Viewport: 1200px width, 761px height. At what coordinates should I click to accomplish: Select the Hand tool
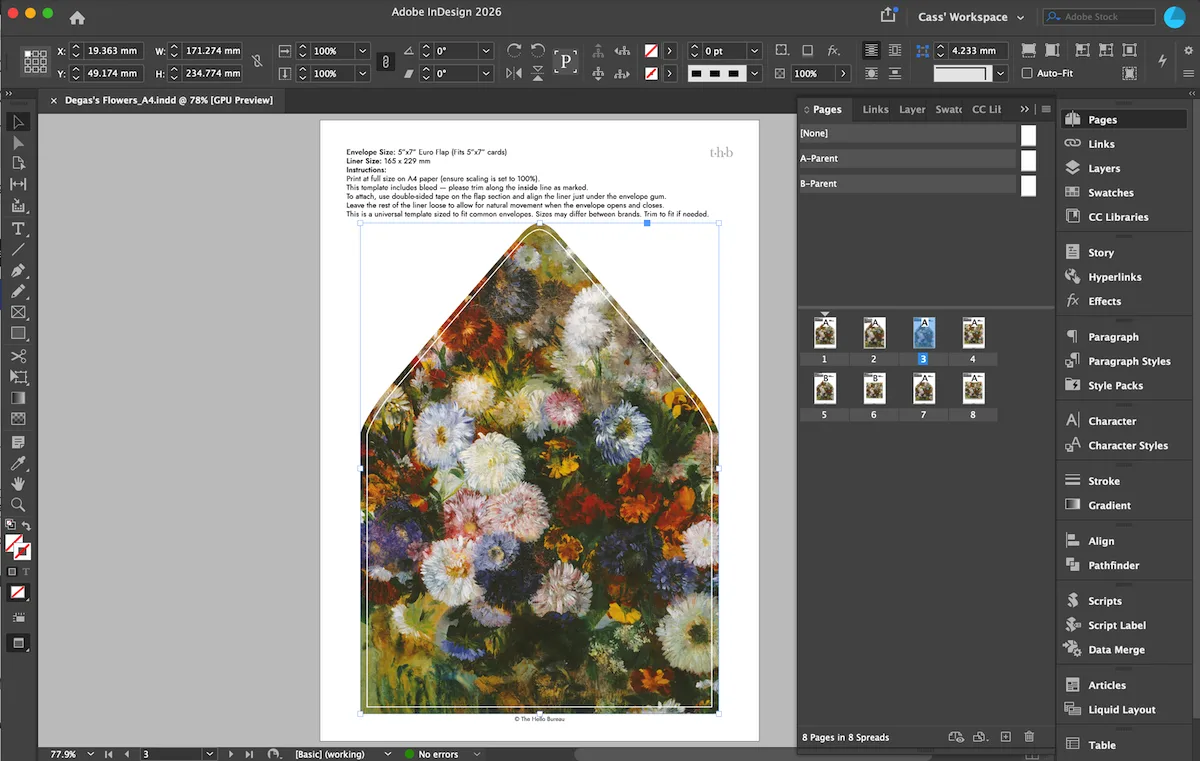(18, 484)
